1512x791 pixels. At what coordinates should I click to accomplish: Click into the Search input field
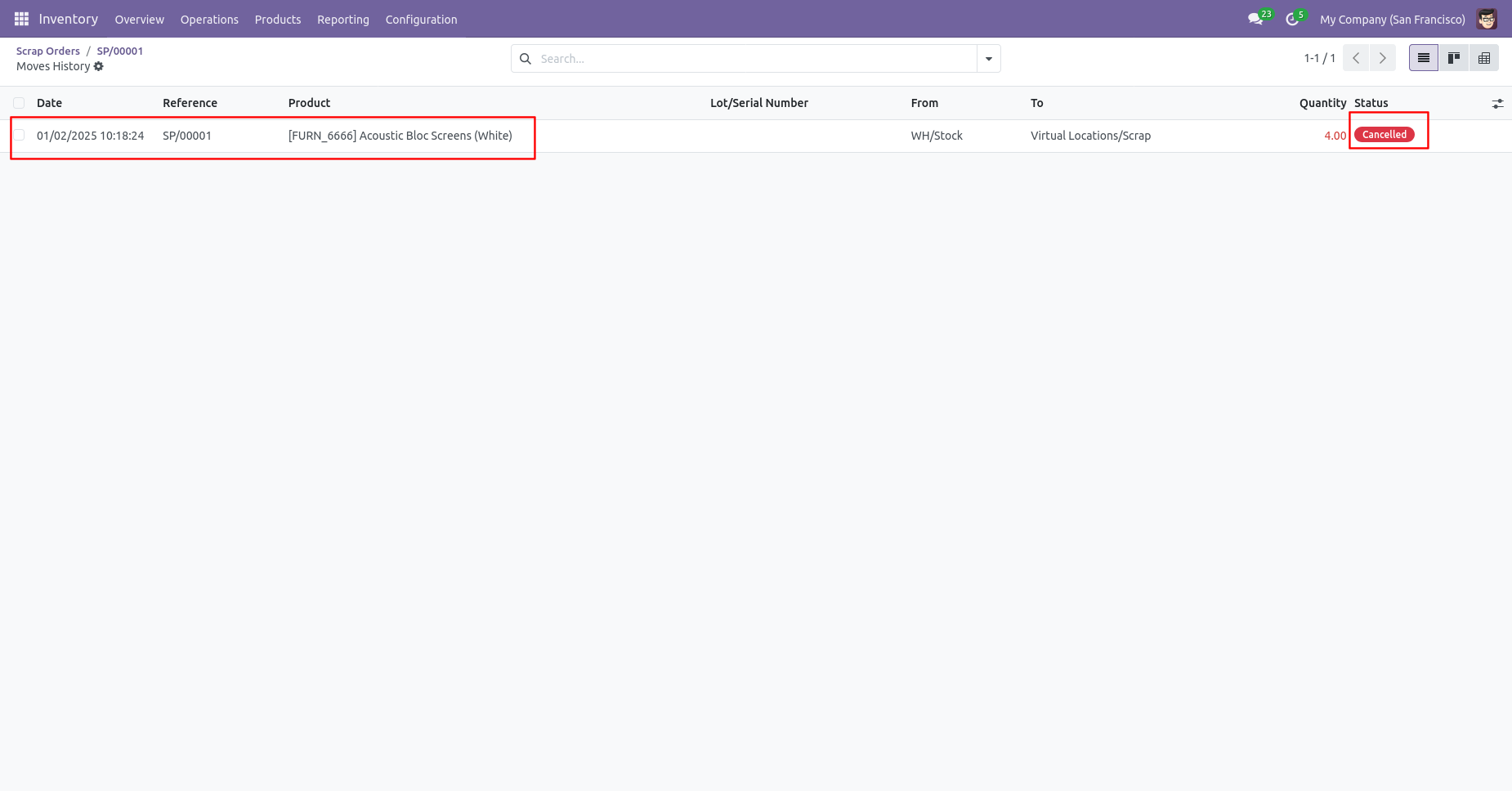(756, 59)
